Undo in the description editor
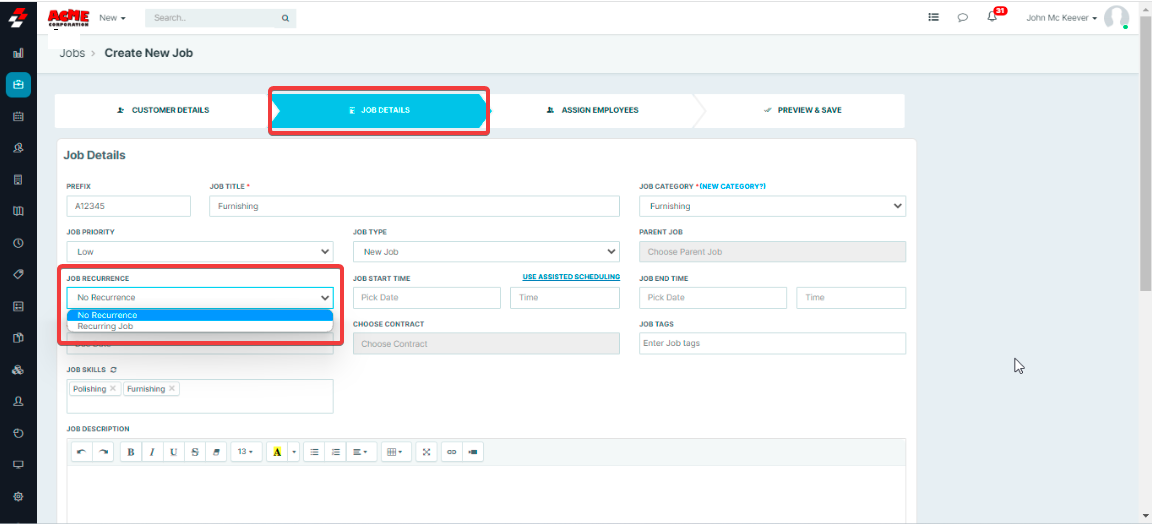This screenshot has width=1152, height=524. pos(82,452)
